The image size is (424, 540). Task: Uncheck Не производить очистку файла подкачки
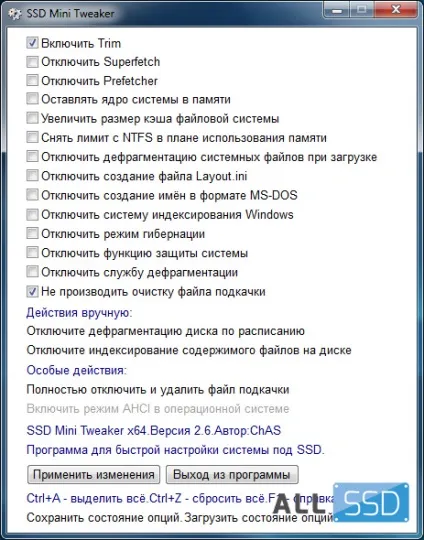pos(32,292)
